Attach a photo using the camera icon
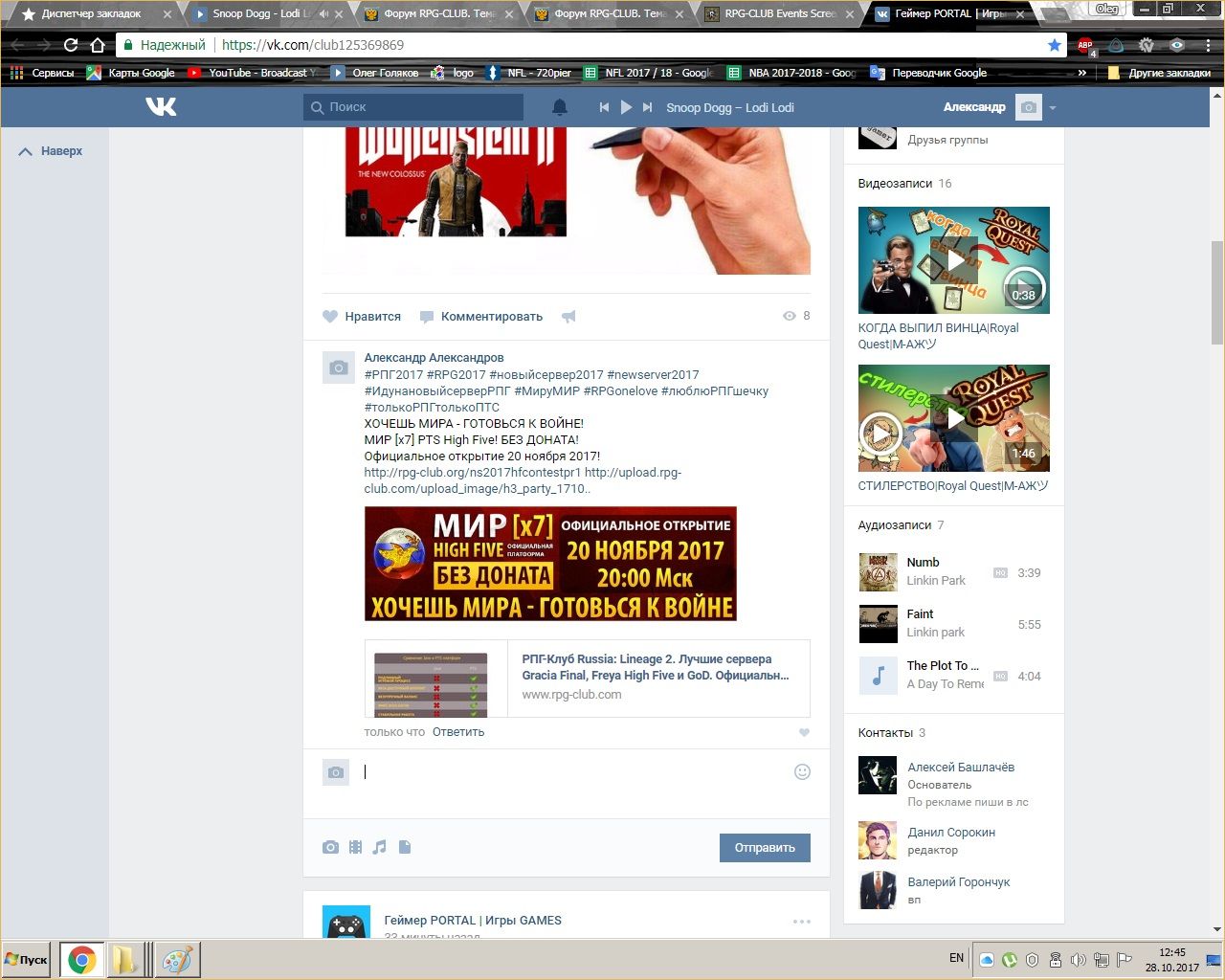The image size is (1225, 980). (x=330, y=847)
